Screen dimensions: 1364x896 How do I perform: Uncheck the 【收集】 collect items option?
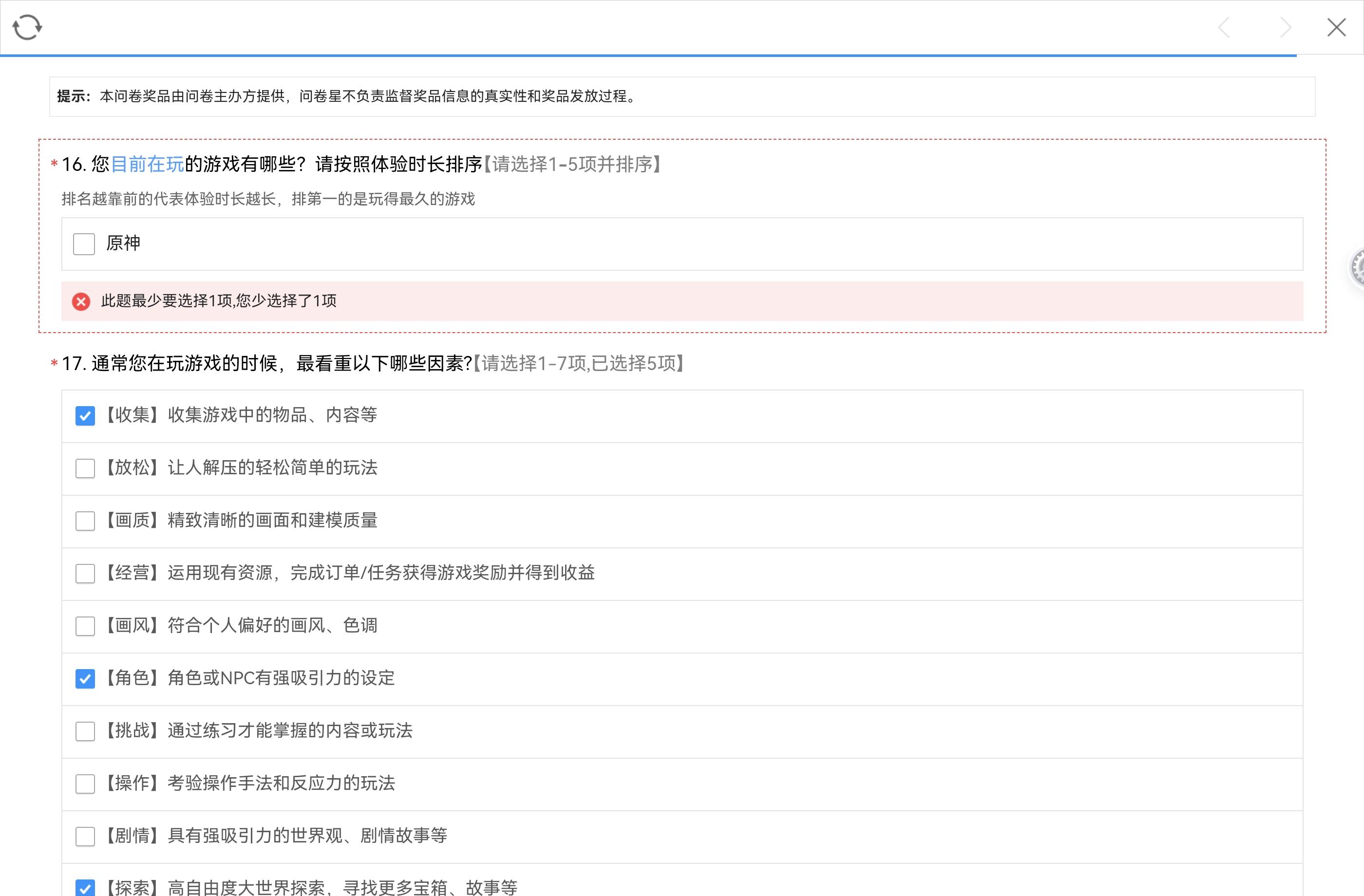point(85,416)
